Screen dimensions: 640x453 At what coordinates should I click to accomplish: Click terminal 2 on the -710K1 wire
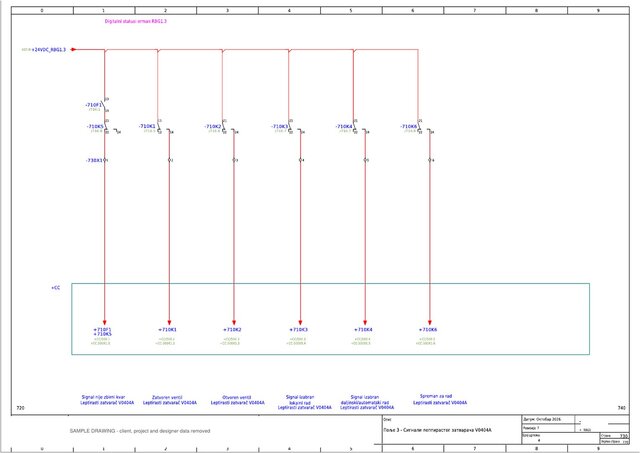(170, 160)
